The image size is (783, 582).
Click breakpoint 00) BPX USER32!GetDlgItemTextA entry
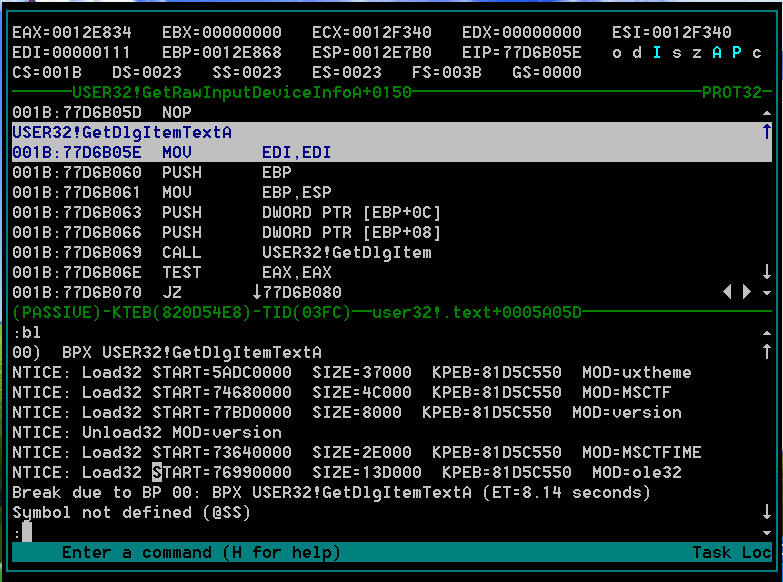pyautogui.click(x=167, y=352)
